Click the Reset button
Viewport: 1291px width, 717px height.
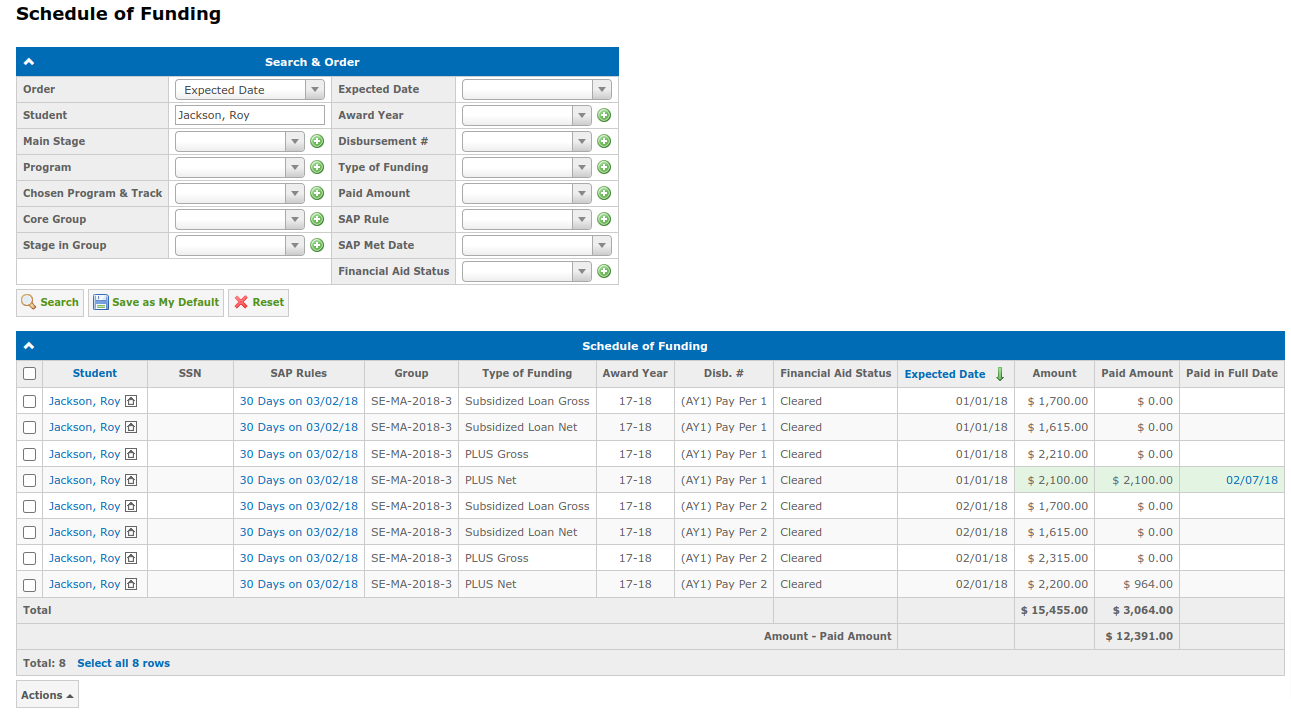click(258, 302)
